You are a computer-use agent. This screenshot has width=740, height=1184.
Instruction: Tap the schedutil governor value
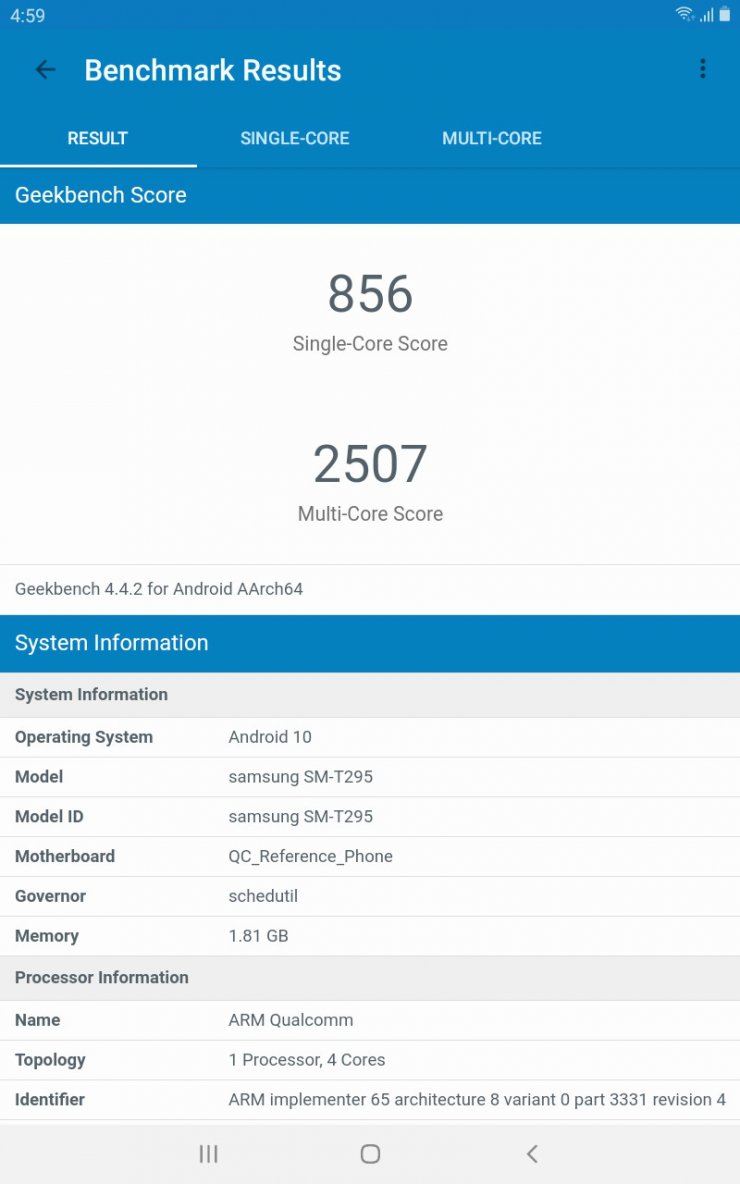point(263,896)
